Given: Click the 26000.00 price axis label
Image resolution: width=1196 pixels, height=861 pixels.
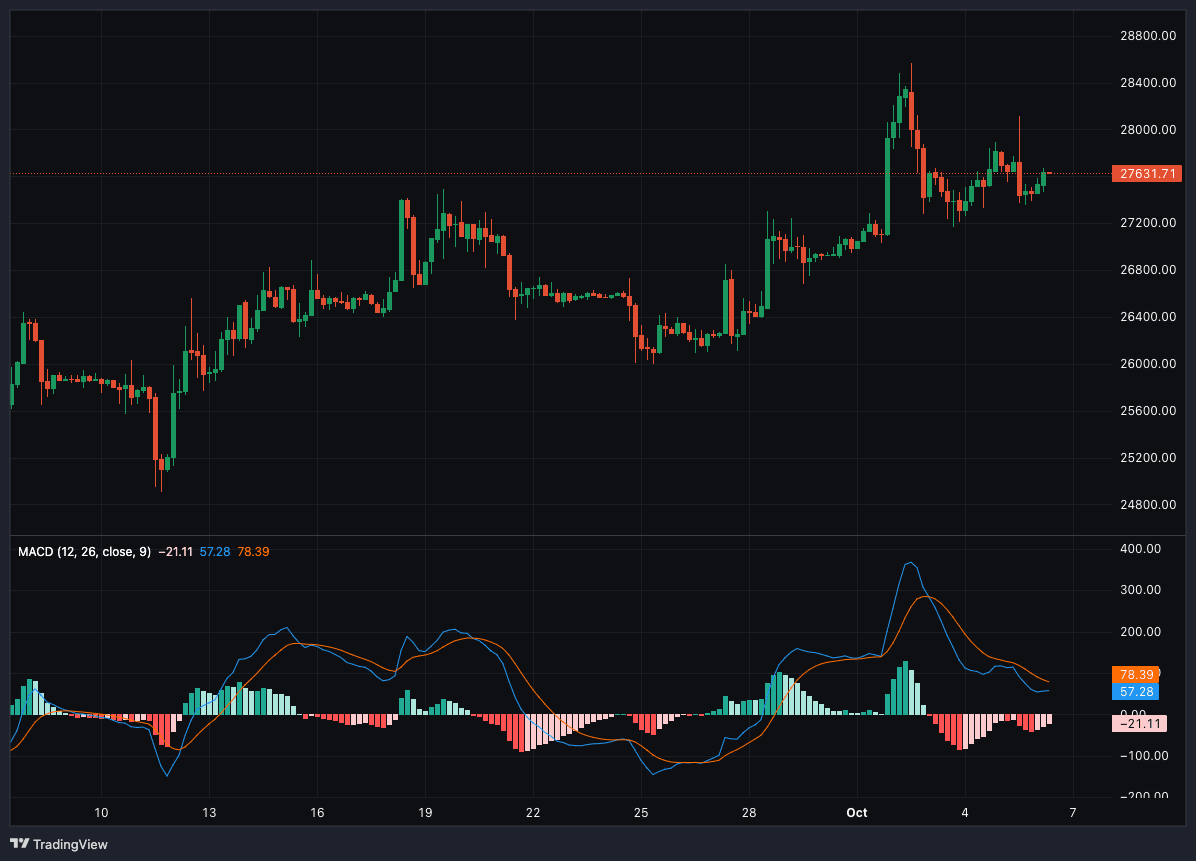Looking at the screenshot, I should click(1146, 364).
